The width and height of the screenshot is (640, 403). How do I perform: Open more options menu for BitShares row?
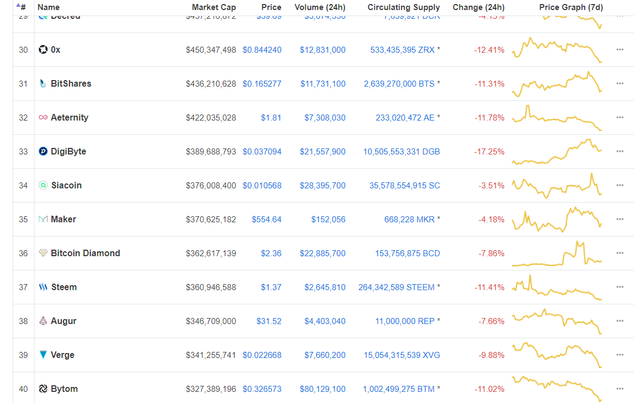[620, 84]
